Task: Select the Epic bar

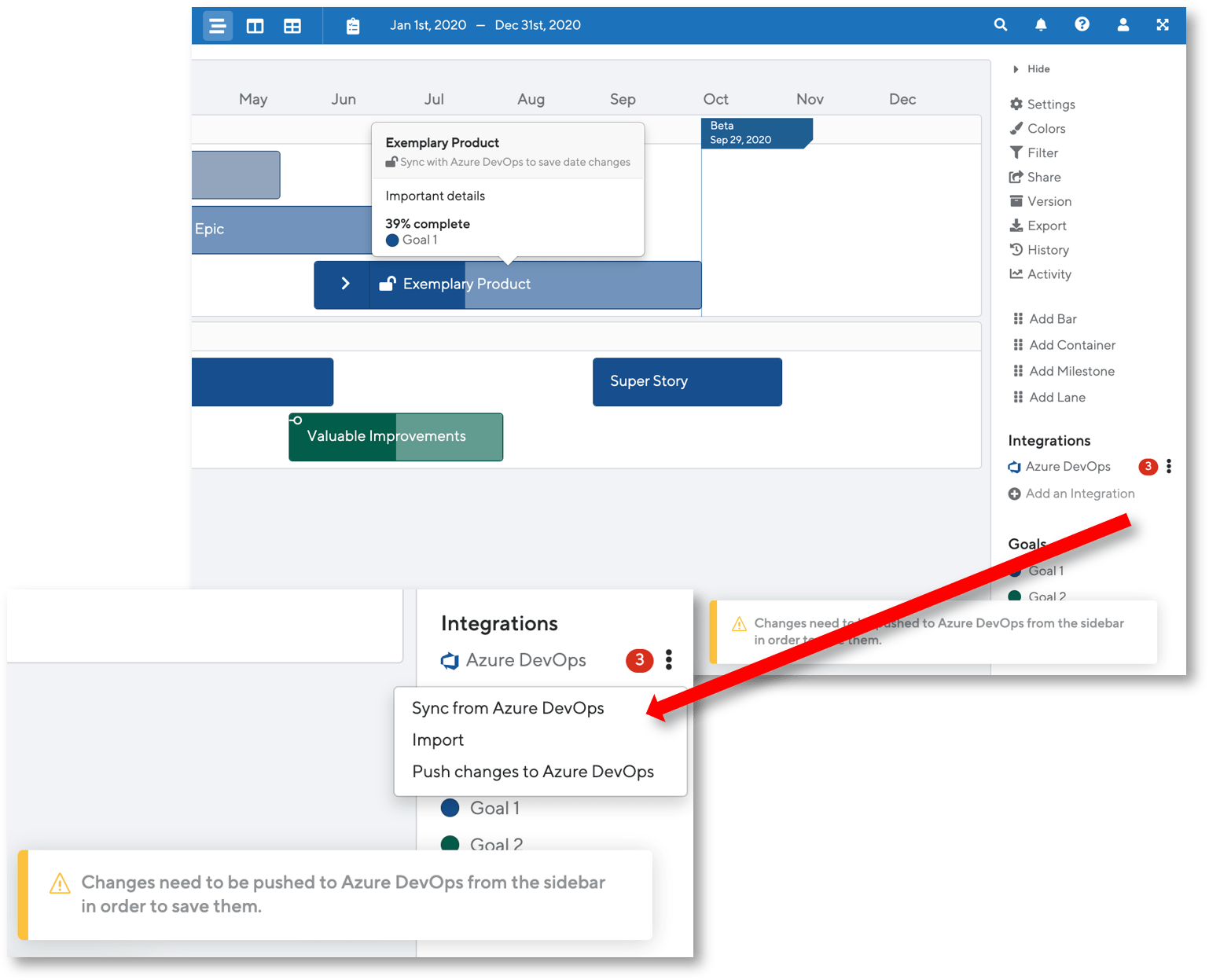Action: tap(283, 230)
